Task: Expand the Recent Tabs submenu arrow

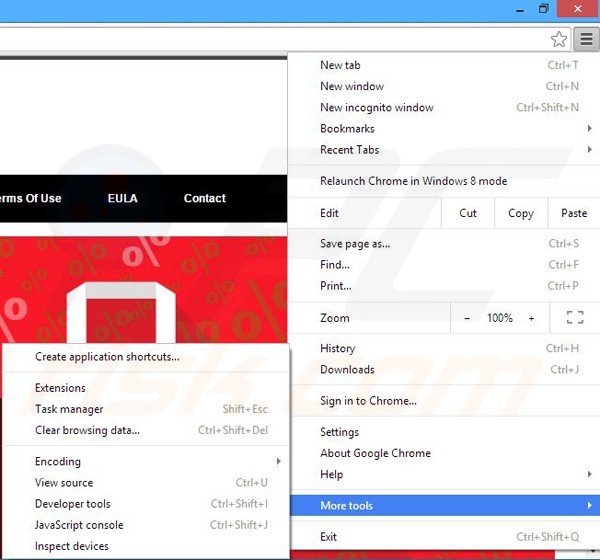Action: (590, 150)
